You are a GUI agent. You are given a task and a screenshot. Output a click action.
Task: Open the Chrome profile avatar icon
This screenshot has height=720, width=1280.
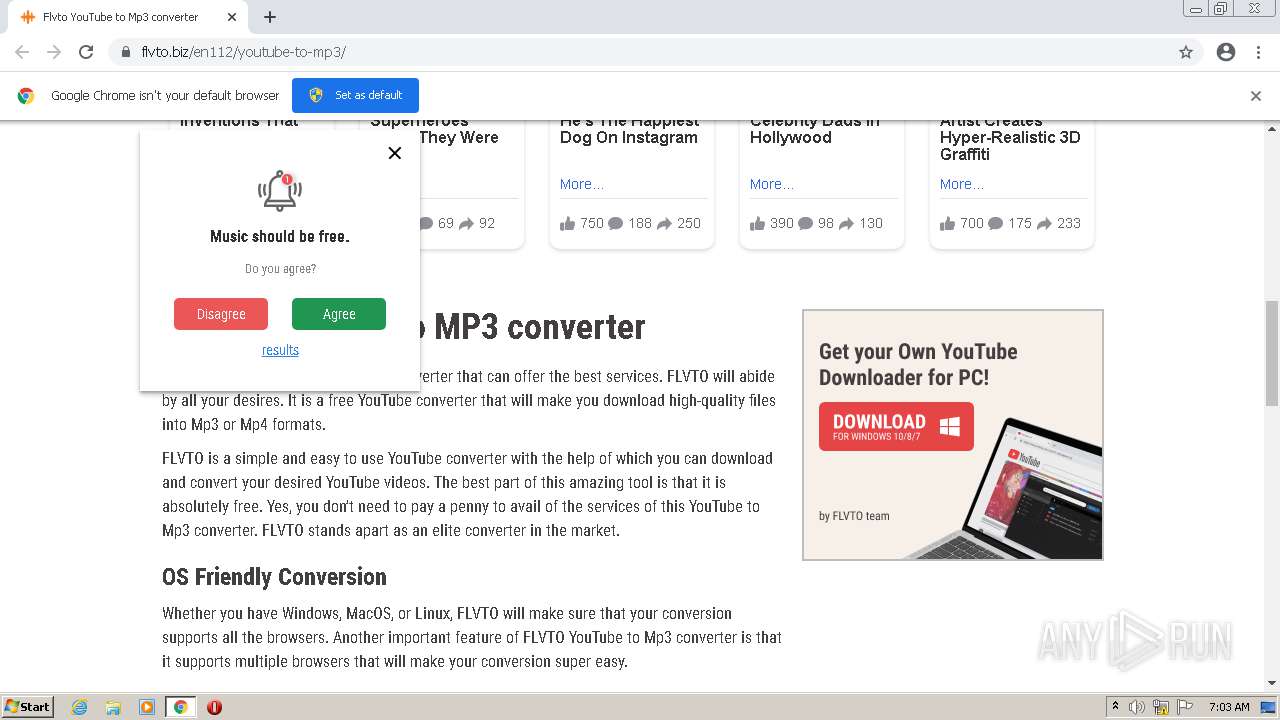click(1226, 52)
